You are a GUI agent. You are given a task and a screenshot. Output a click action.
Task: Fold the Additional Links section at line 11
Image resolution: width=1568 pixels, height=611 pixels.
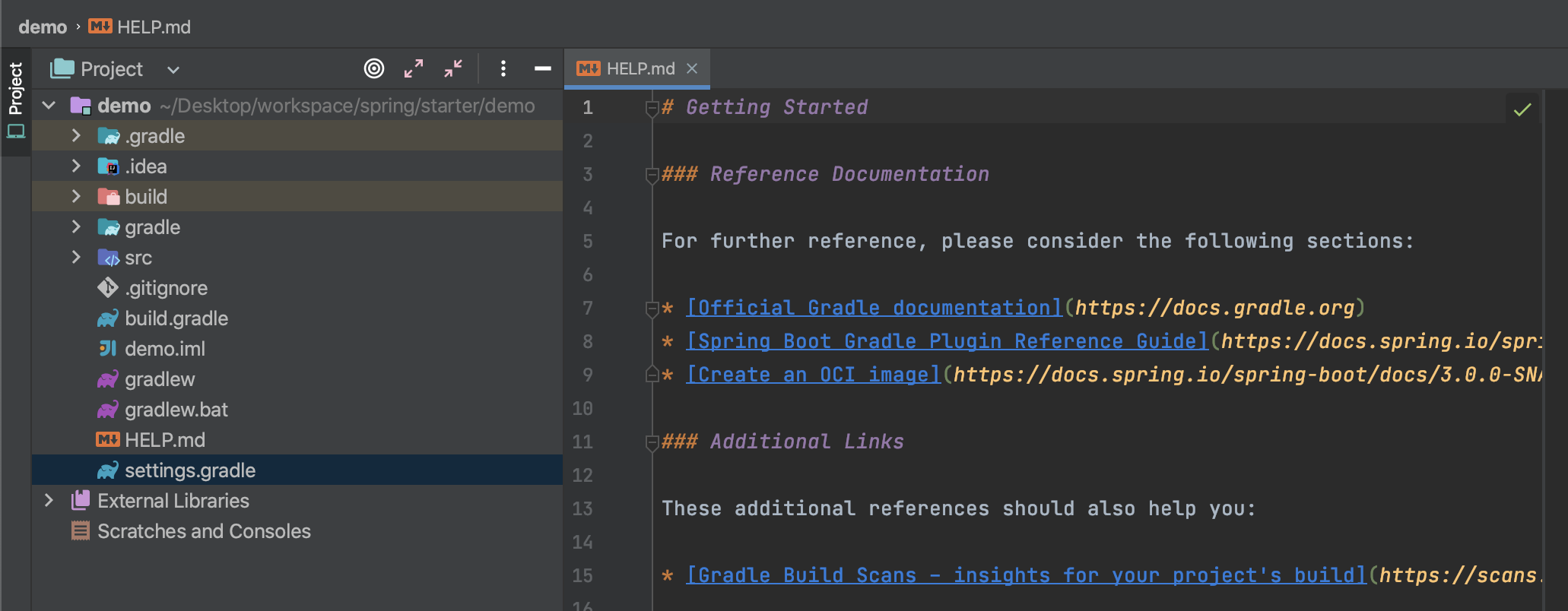pos(652,443)
